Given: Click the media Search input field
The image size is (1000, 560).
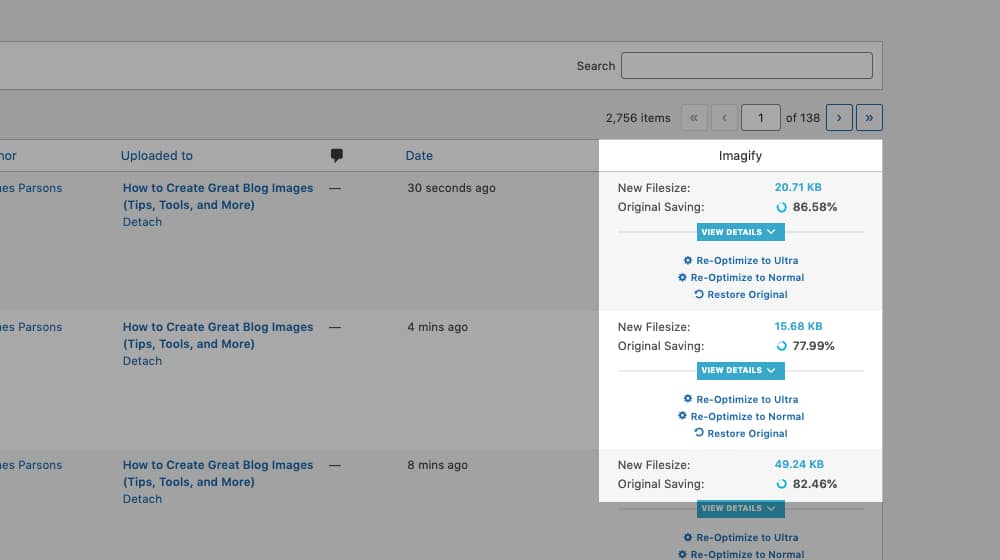Looking at the screenshot, I should [746, 66].
